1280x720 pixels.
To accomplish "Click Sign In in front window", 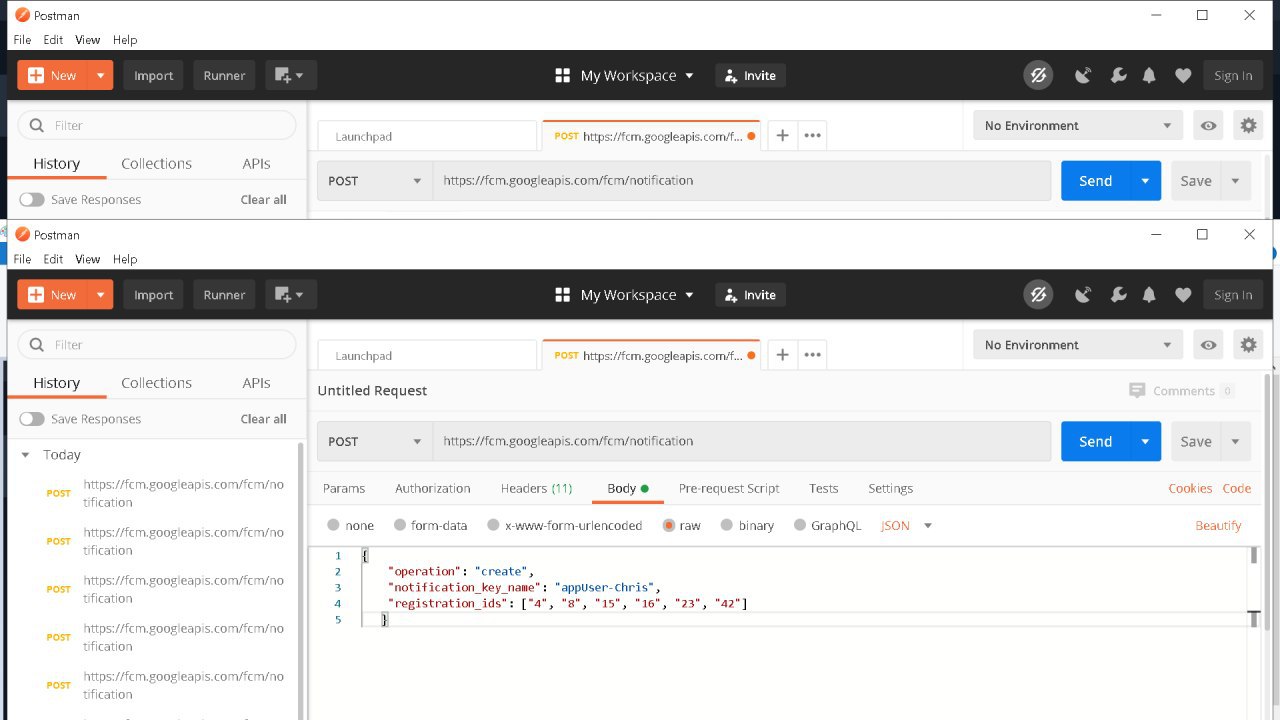I will [x=1233, y=295].
